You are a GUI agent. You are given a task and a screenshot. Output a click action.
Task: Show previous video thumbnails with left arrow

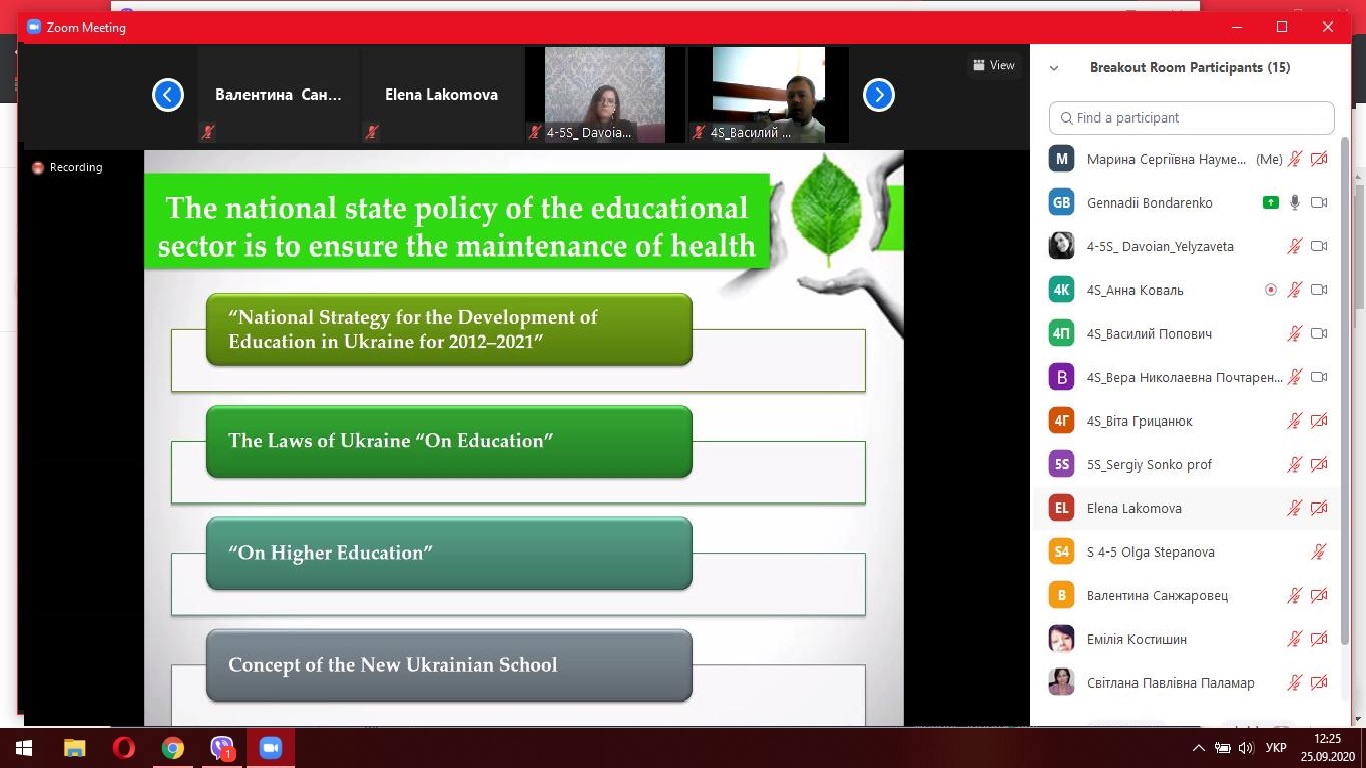[x=168, y=95]
